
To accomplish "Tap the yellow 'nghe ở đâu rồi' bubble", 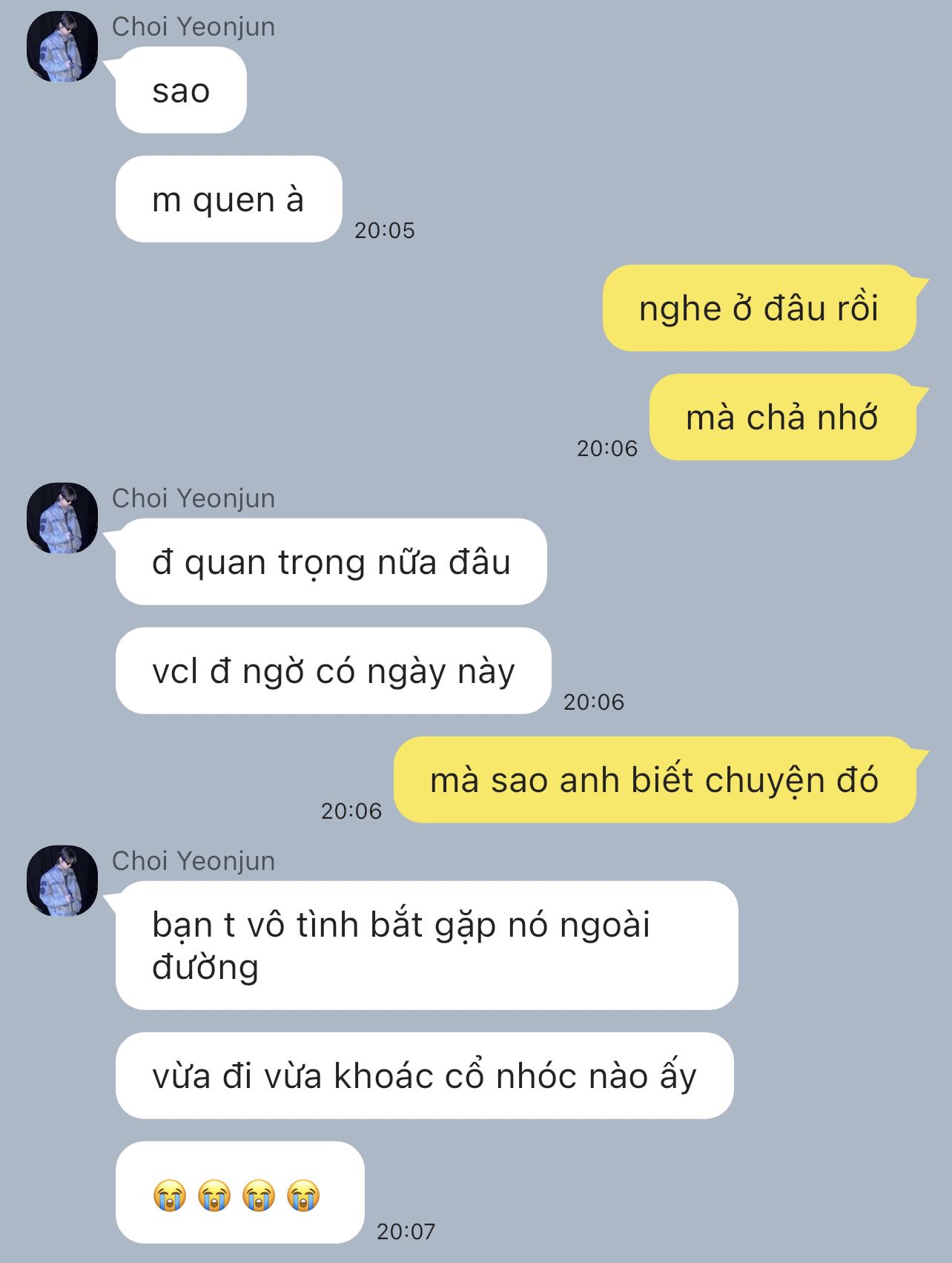I will pyautogui.click(x=759, y=308).
